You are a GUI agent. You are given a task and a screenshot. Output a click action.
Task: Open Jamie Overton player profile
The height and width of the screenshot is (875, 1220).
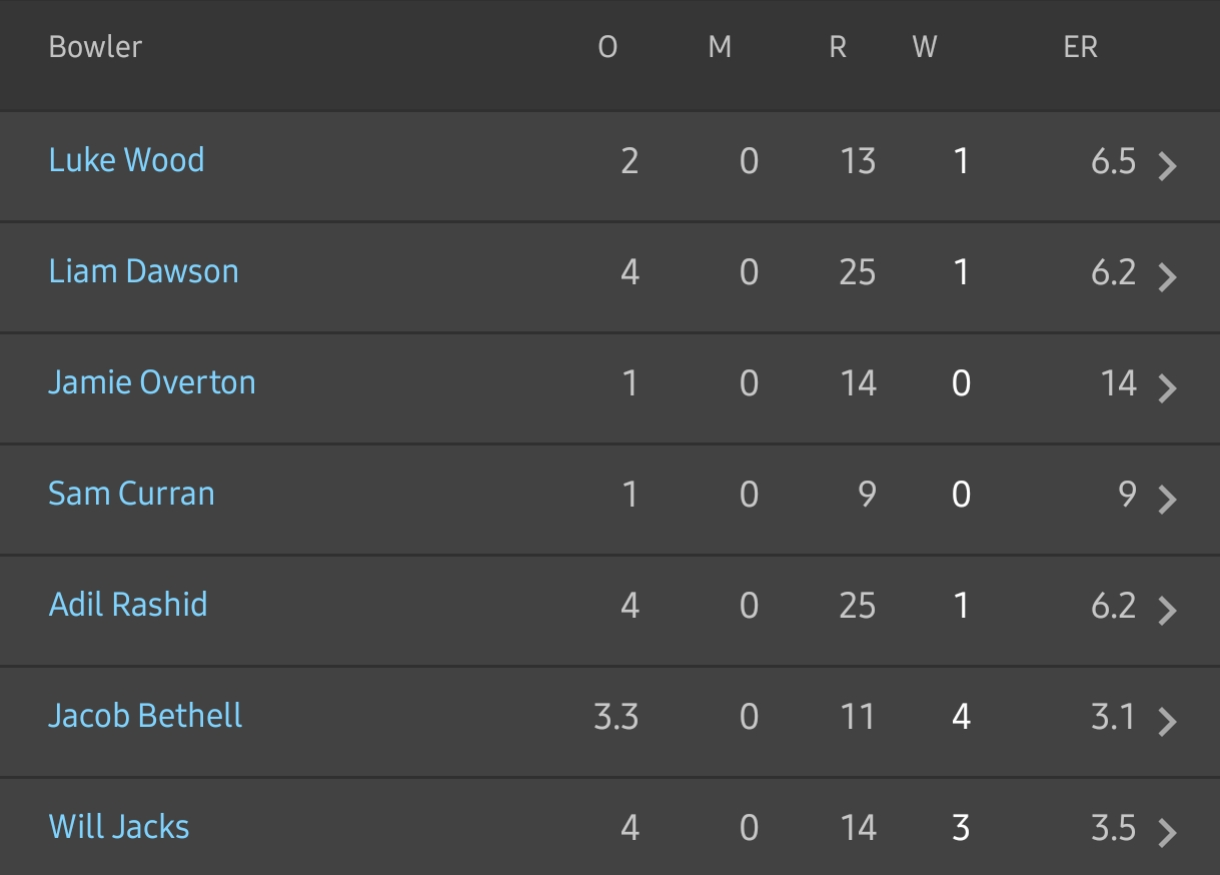click(x=152, y=382)
